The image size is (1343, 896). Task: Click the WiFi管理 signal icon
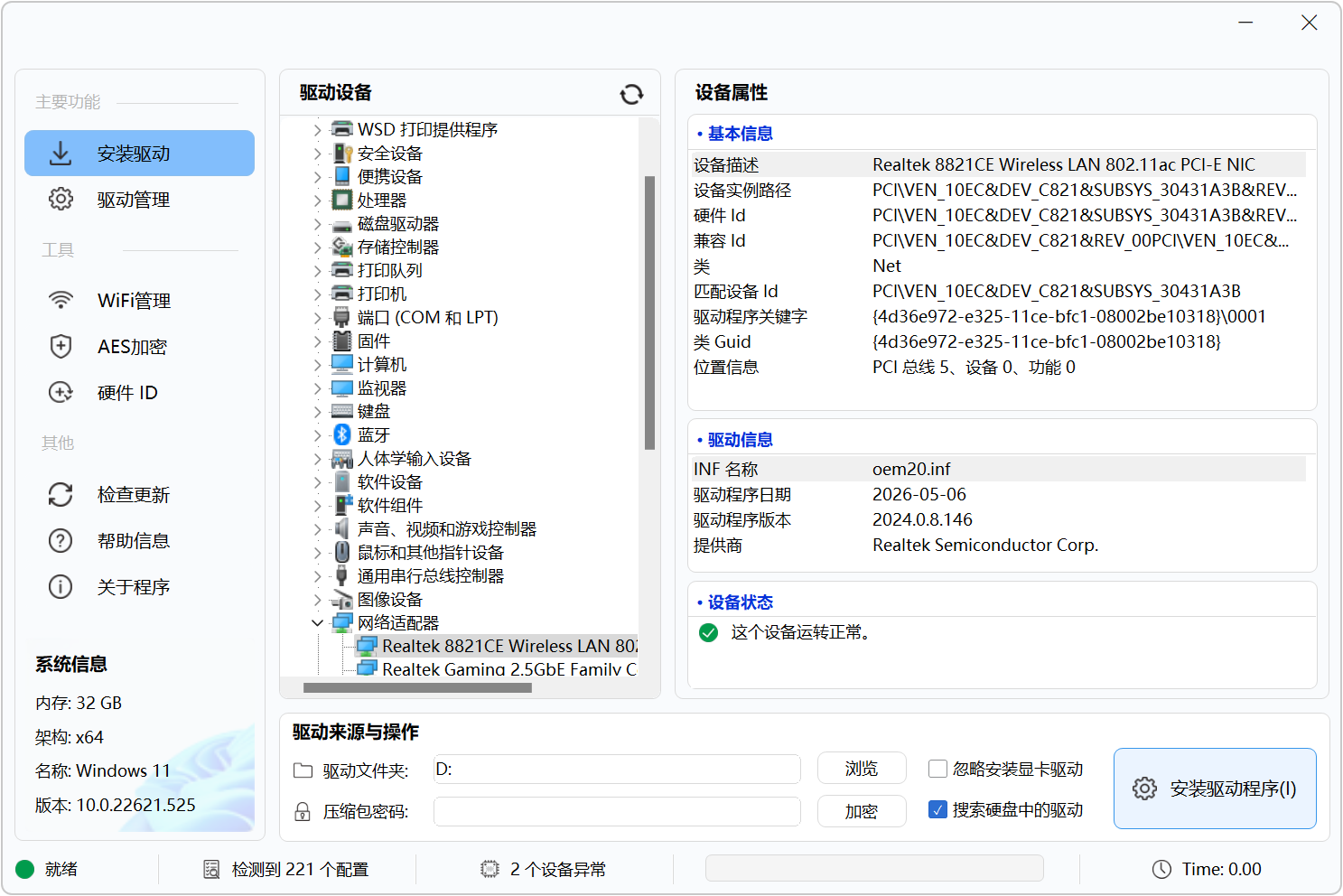pos(61,300)
